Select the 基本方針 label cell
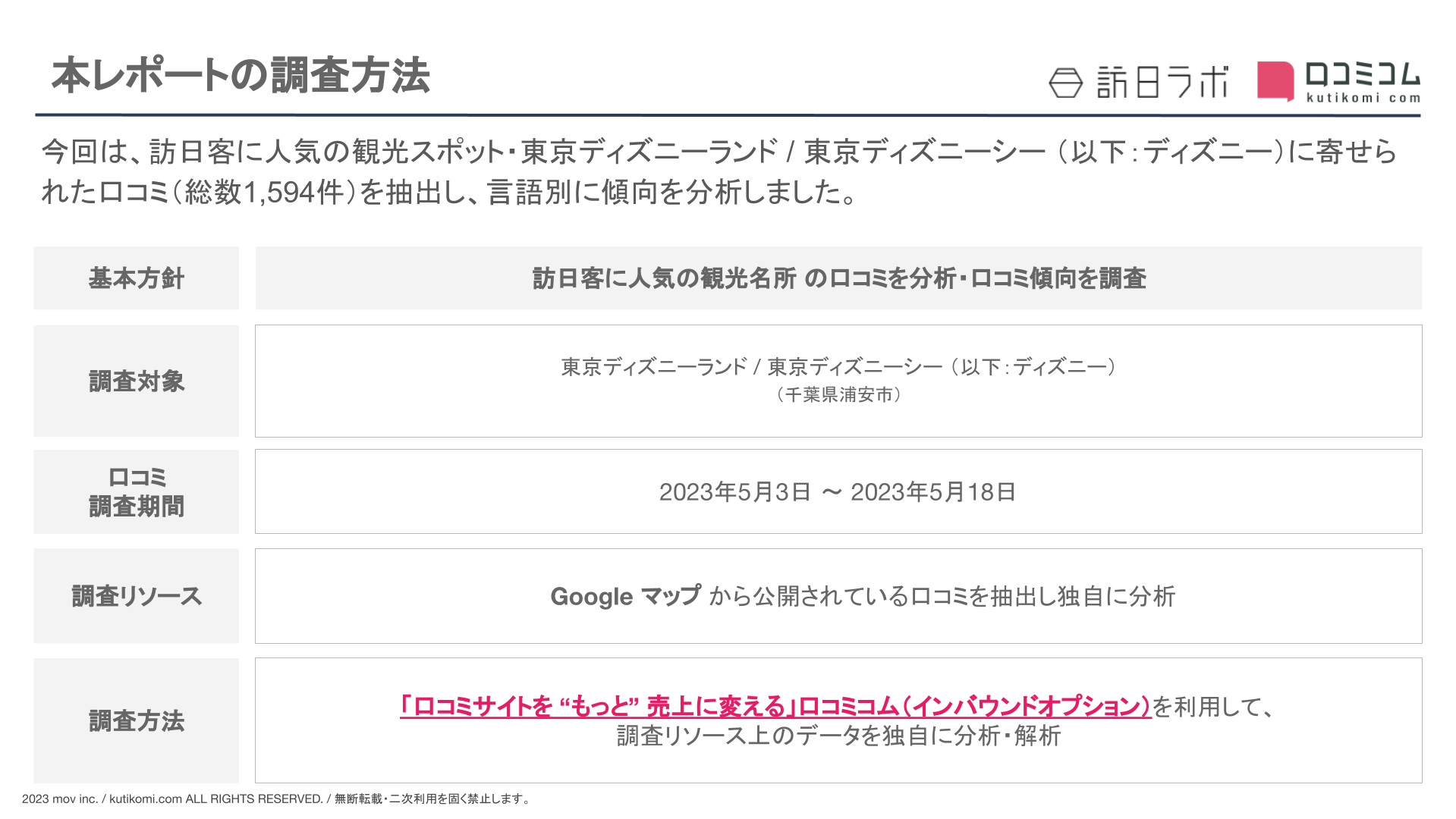 (137, 278)
